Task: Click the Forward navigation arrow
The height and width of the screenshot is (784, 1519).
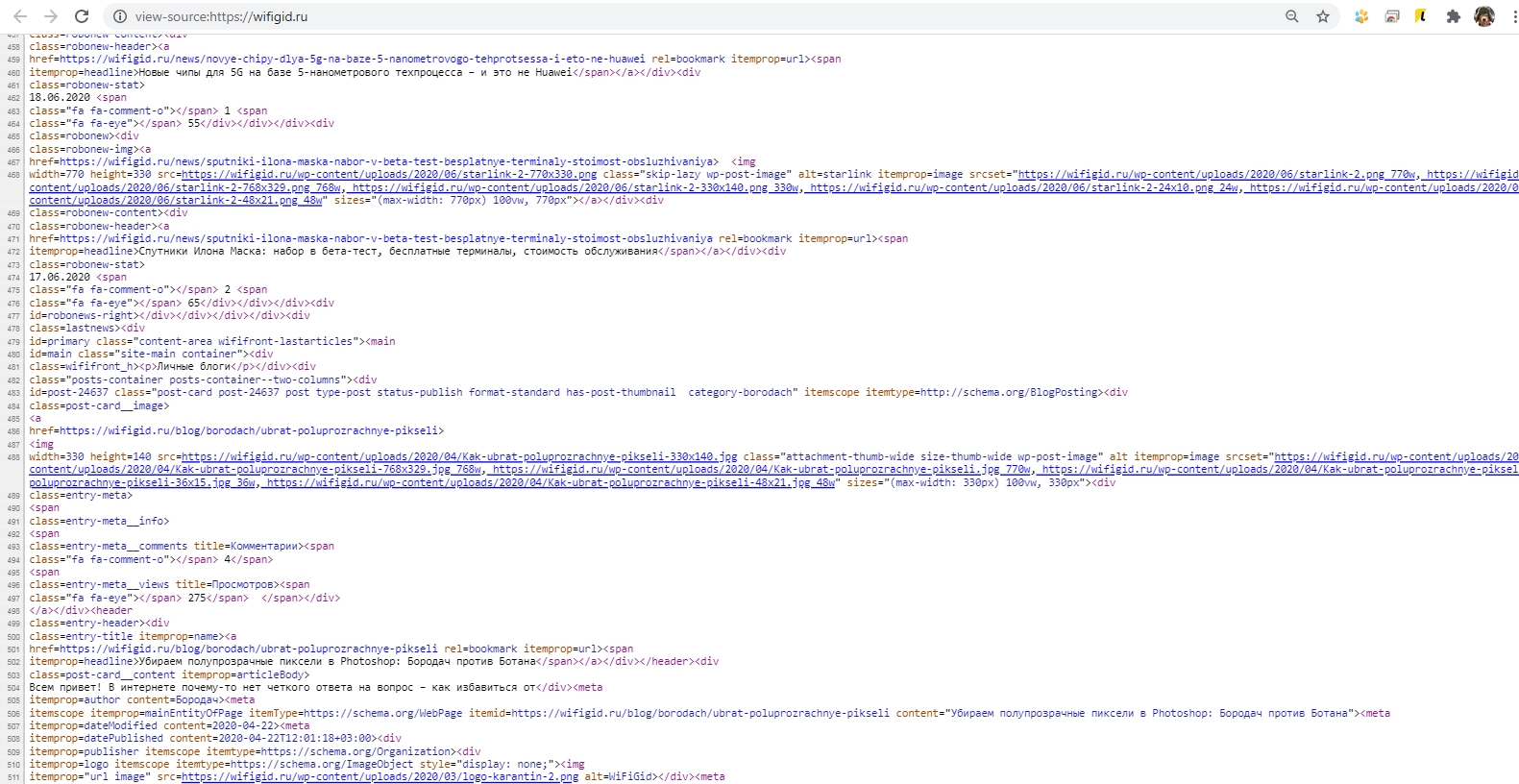Action: click(51, 16)
